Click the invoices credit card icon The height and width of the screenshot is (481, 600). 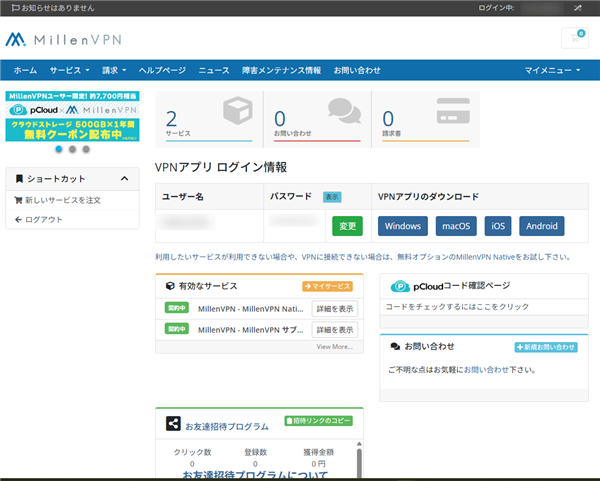[453, 111]
